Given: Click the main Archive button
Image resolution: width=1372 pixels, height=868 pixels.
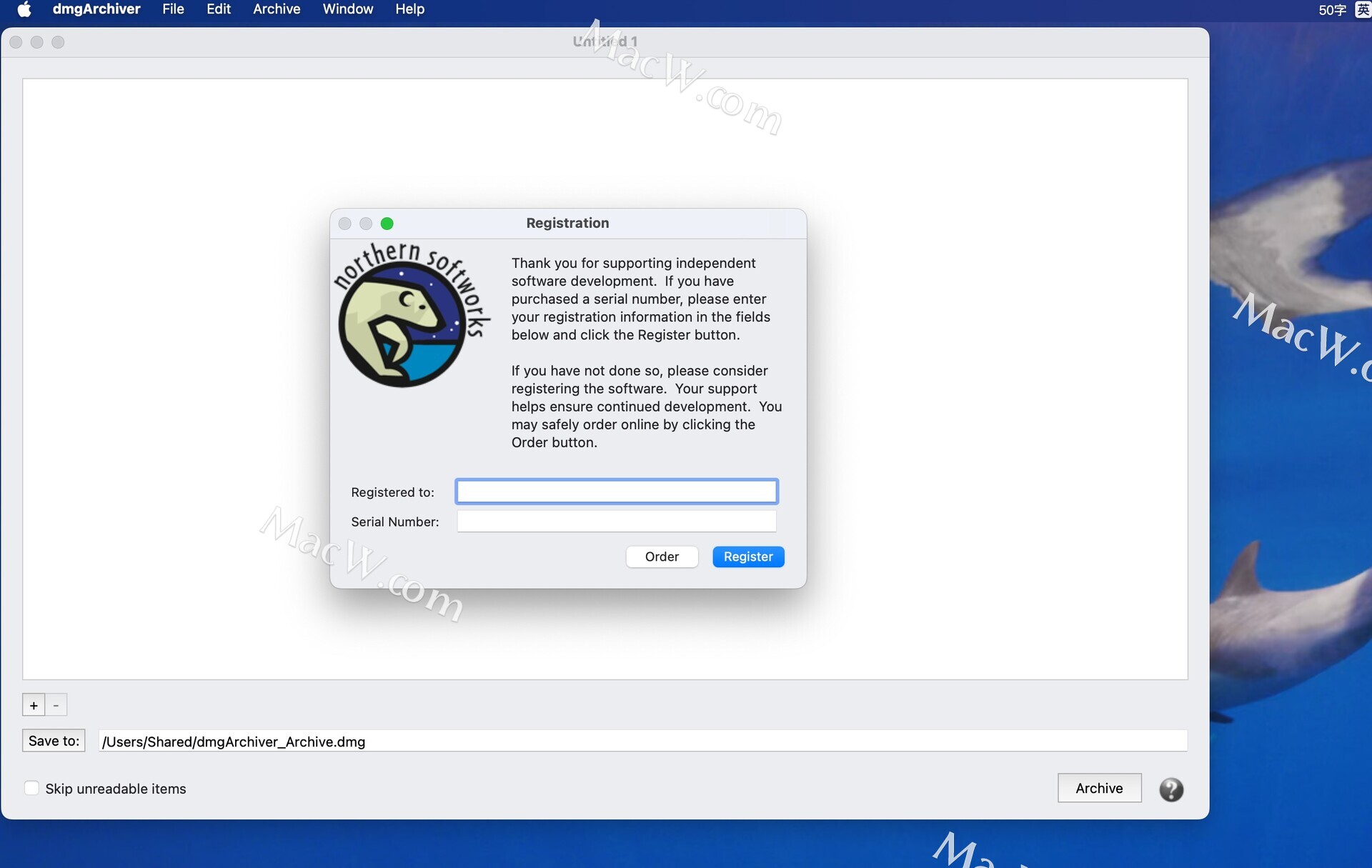Looking at the screenshot, I should pyautogui.click(x=1099, y=788).
